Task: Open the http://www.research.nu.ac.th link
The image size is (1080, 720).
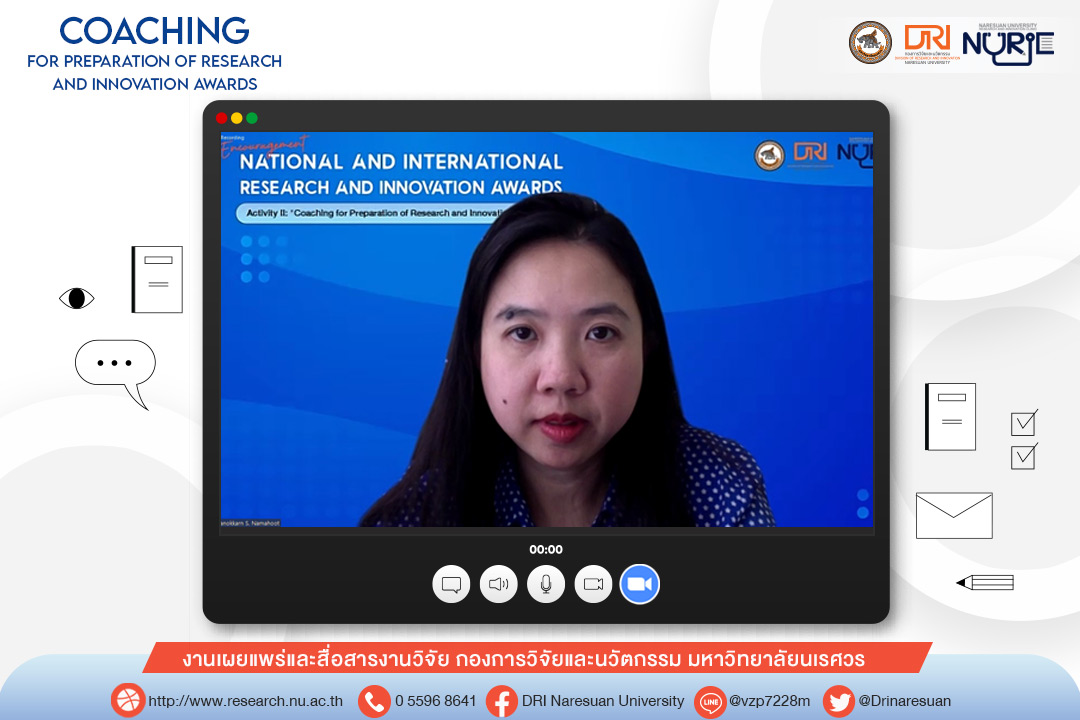Action: coord(246,701)
